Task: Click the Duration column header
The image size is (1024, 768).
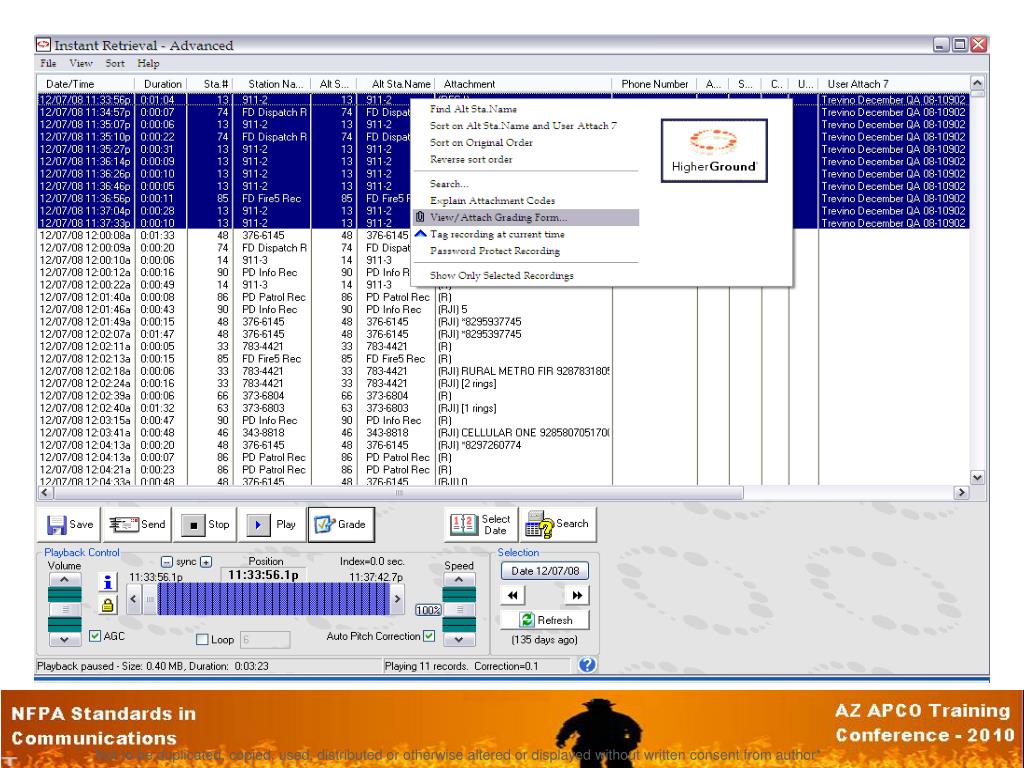Action: tap(161, 84)
